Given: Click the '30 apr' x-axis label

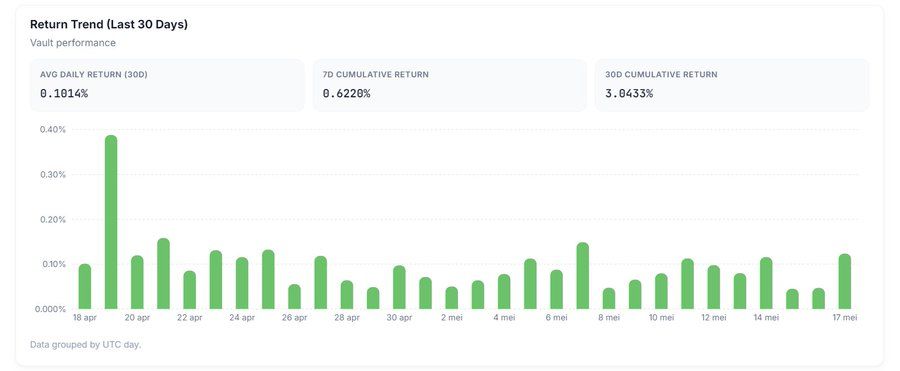Looking at the screenshot, I should [399, 317].
